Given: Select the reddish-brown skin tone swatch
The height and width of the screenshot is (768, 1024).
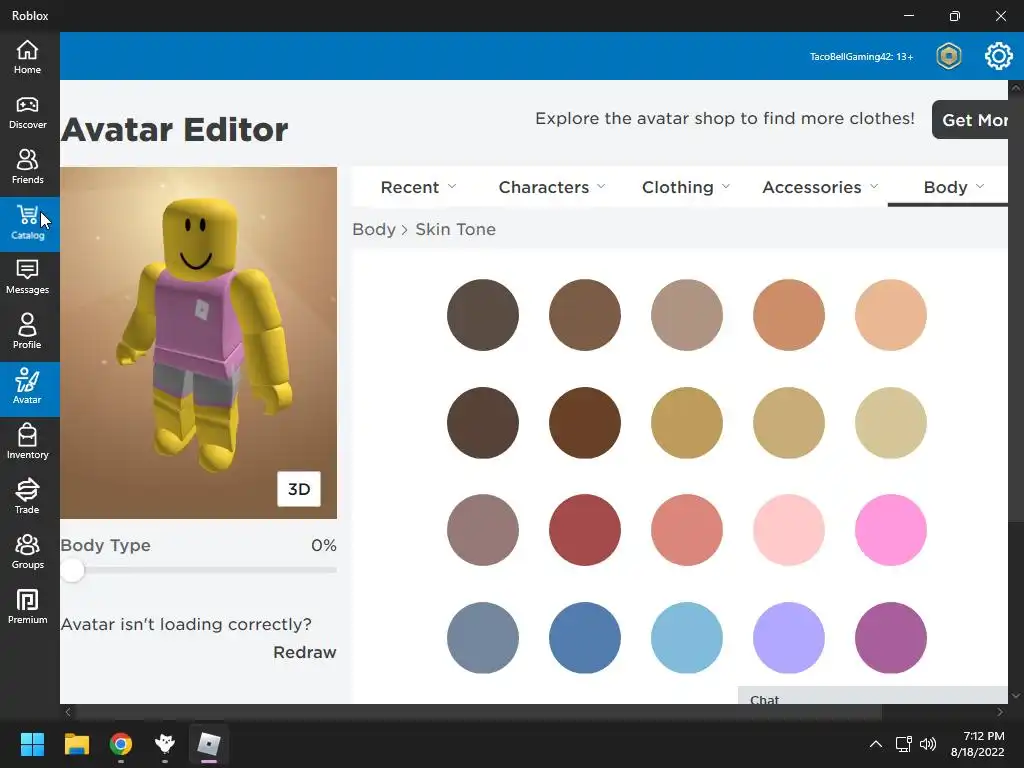Looking at the screenshot, I should pos(584,423).
